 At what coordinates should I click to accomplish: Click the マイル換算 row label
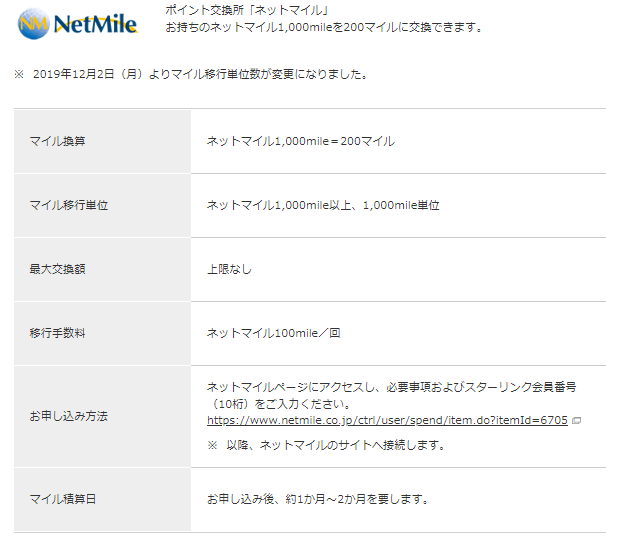[x=57, y=141]
